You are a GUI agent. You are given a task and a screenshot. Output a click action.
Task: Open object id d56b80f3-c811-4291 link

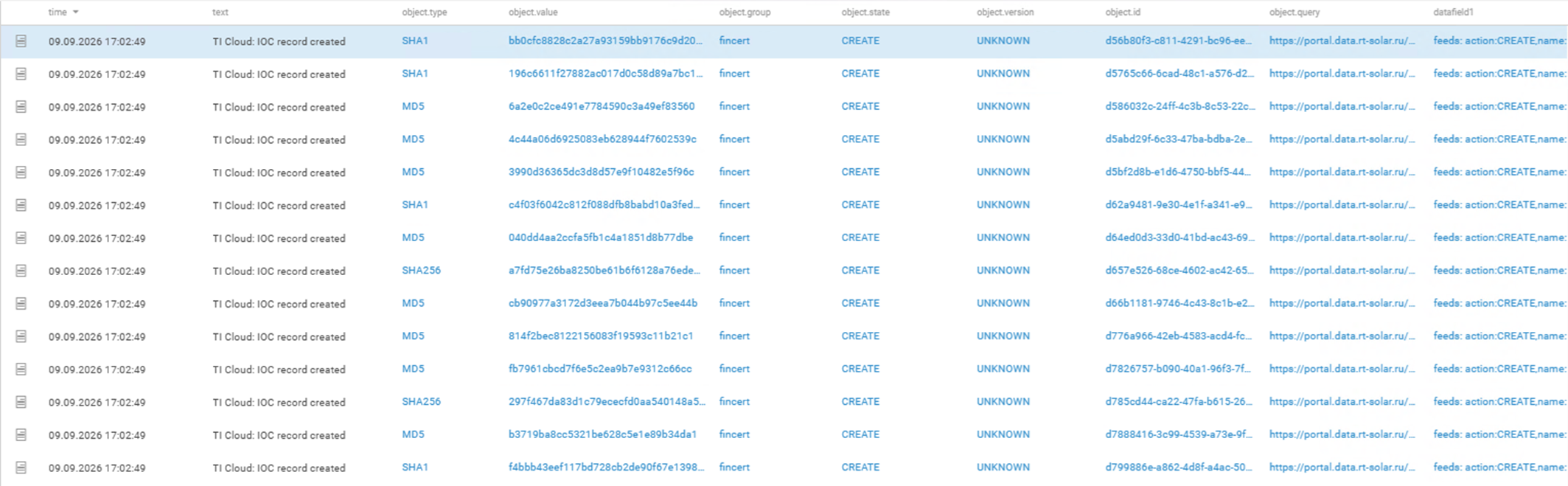click(x=1179, y=41)
